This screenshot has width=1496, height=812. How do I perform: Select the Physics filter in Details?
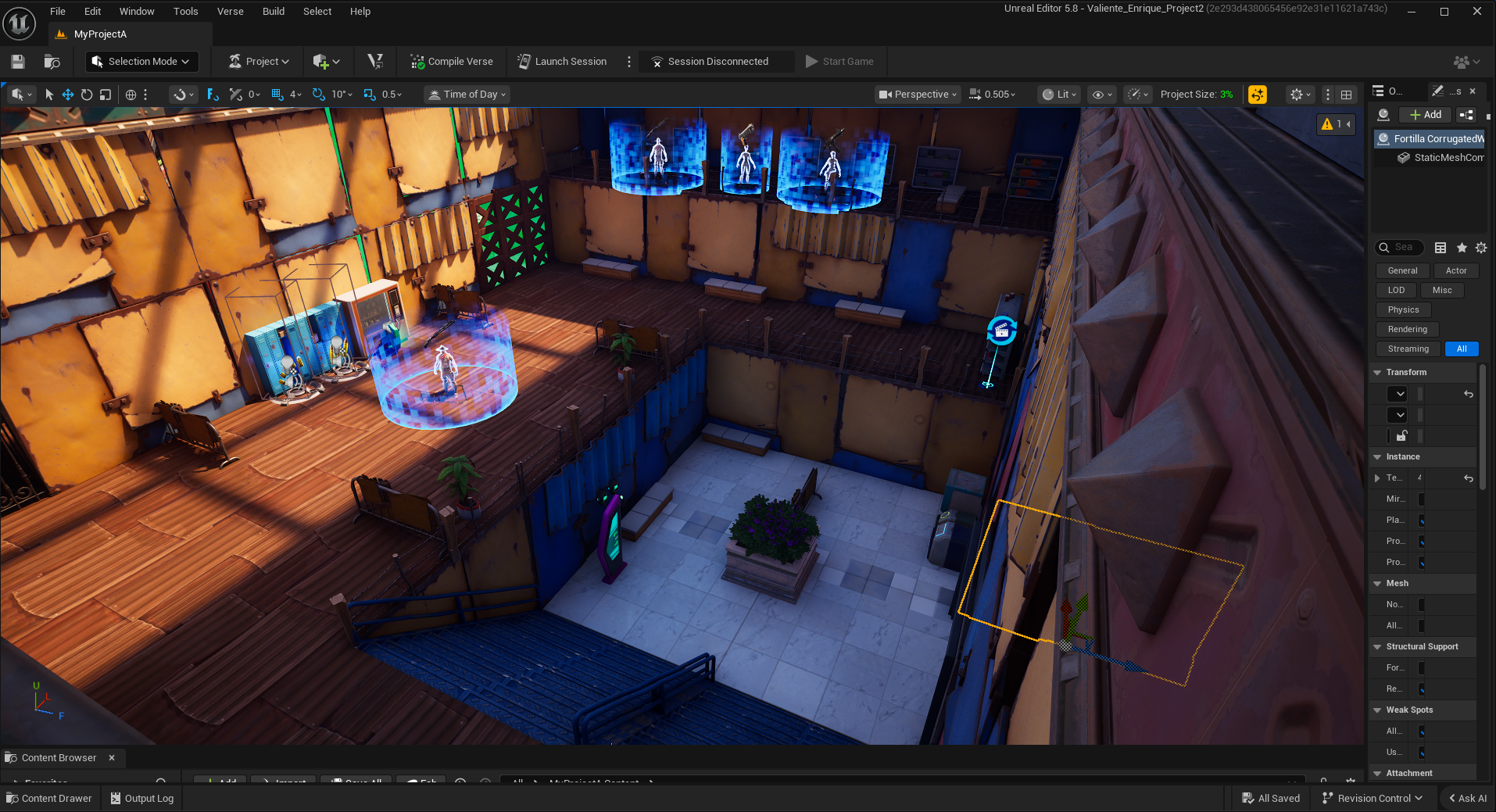[x=1404, y=310]
